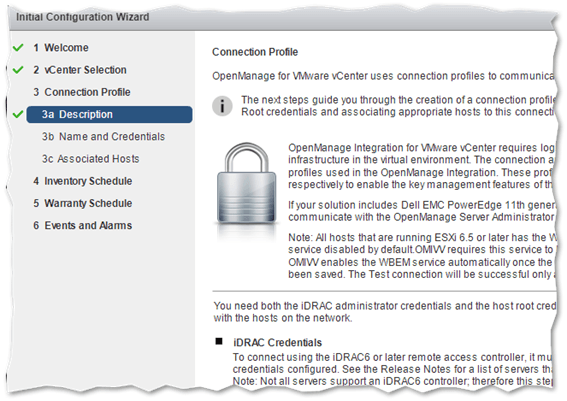Go to step 1 Welcome

click(x=61, y=48)
